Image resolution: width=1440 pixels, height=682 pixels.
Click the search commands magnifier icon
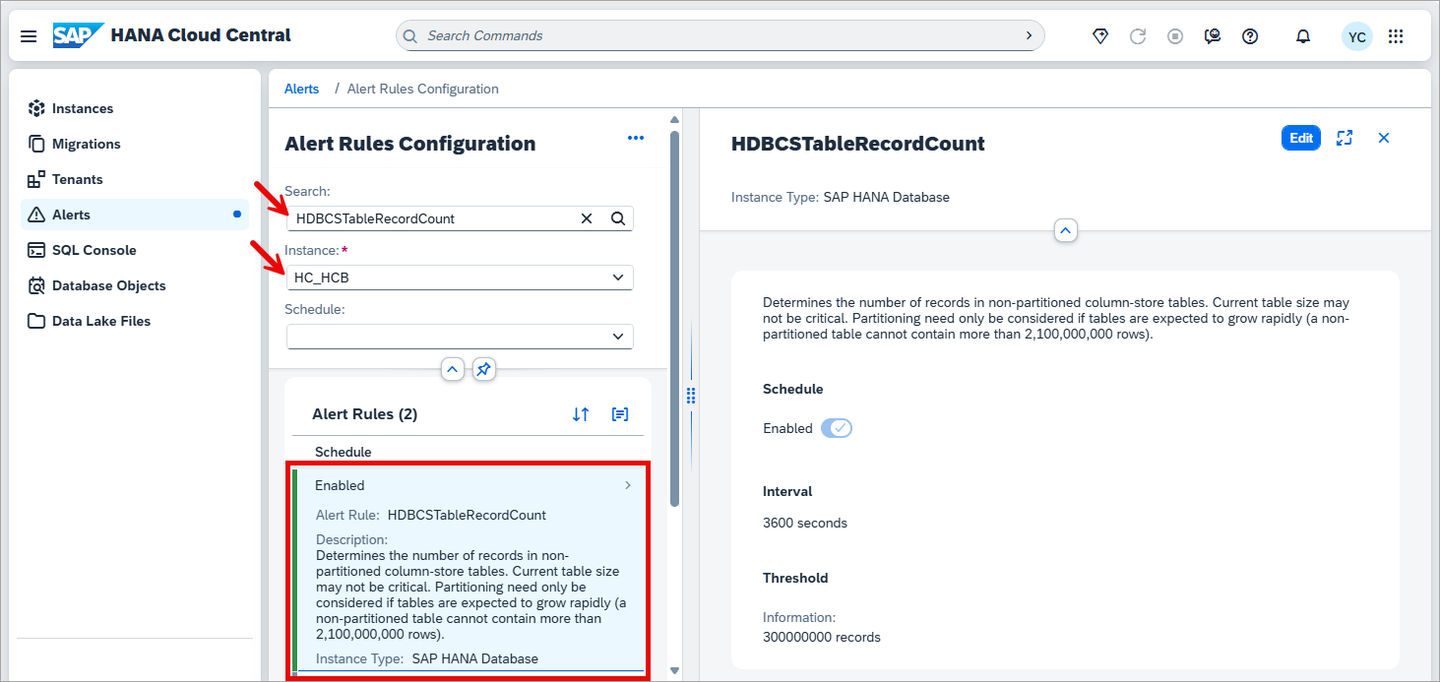[410, 36]
